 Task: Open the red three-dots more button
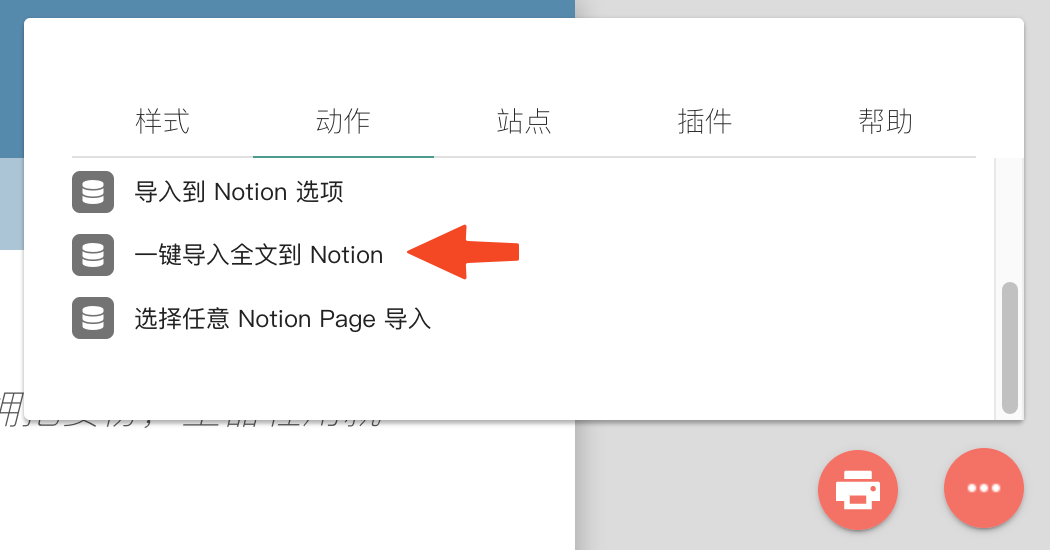click(984, 488)
